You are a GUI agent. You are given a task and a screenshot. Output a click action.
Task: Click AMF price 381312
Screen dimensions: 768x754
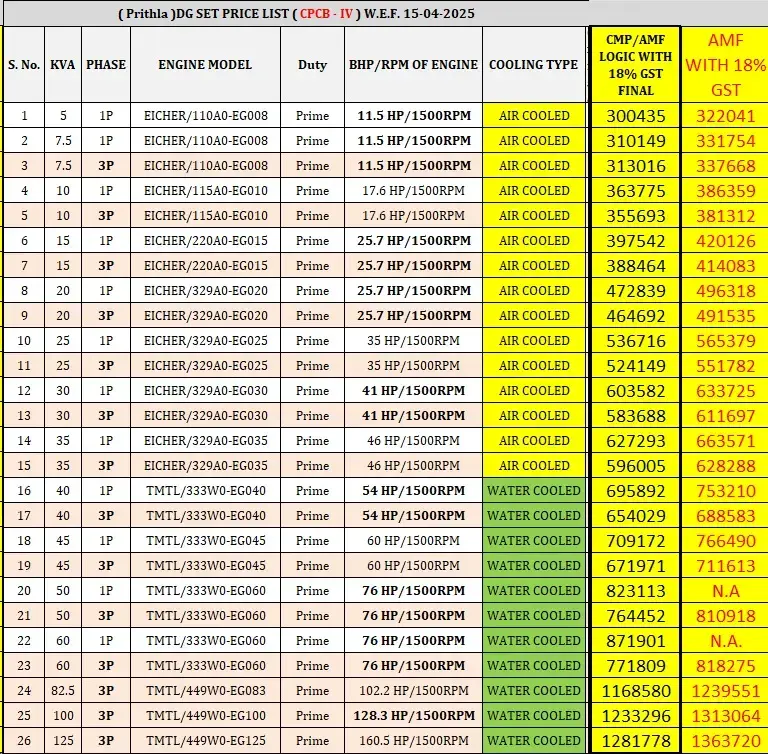(725, 216)
